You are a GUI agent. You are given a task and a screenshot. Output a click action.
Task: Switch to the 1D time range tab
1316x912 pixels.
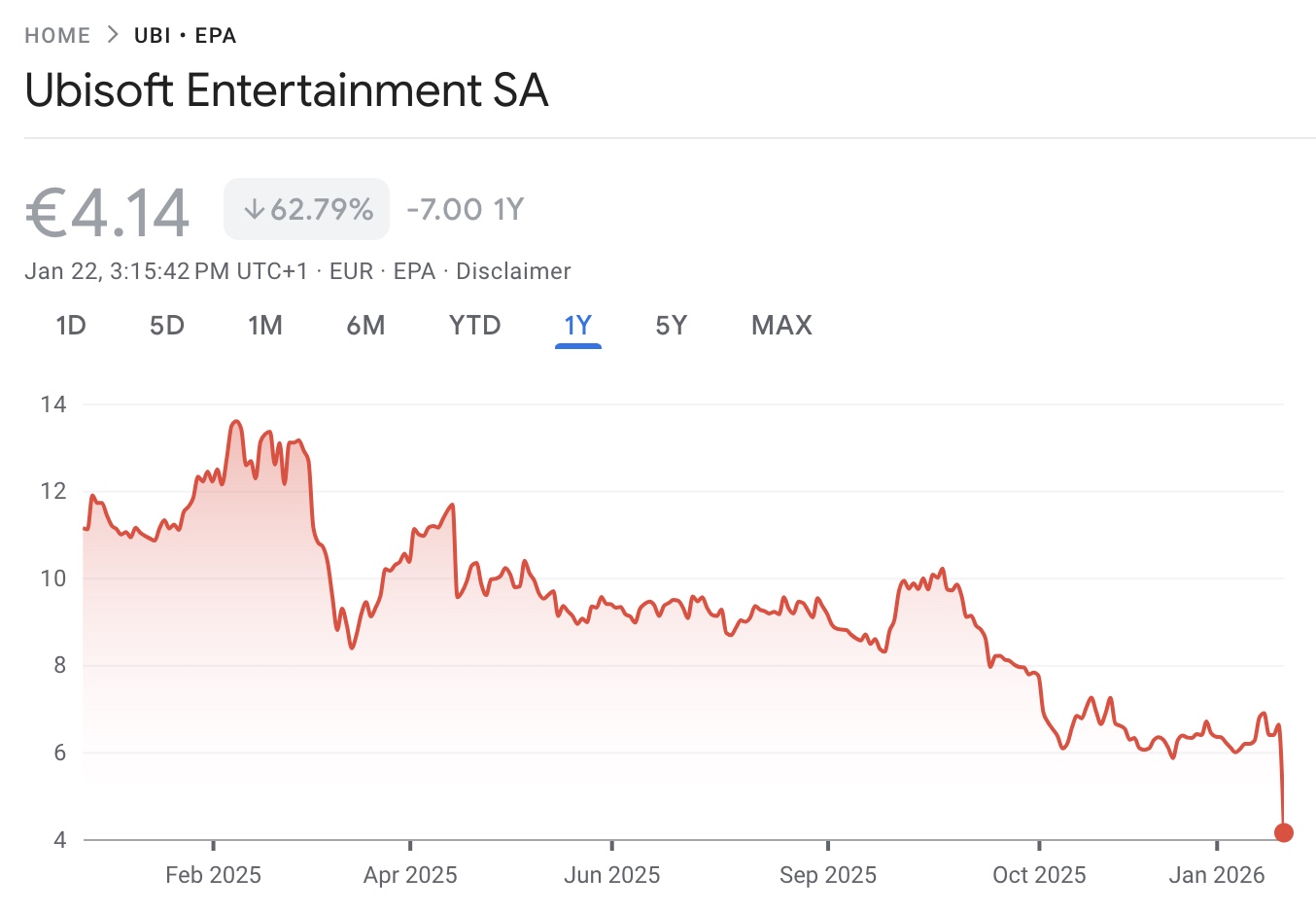pos(71,326)
